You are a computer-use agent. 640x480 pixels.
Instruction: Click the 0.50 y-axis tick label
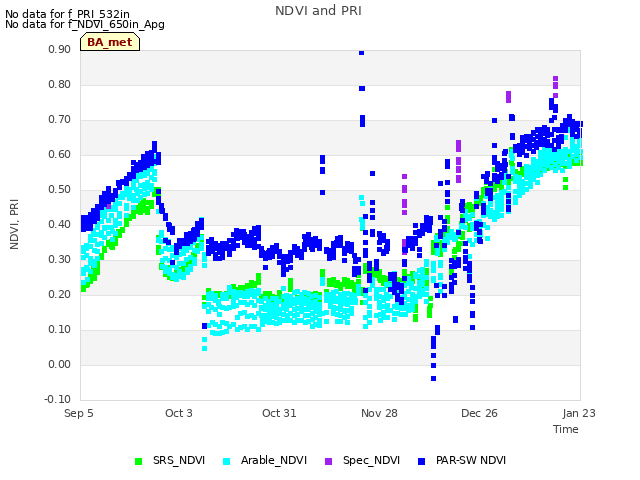point(60,190)
